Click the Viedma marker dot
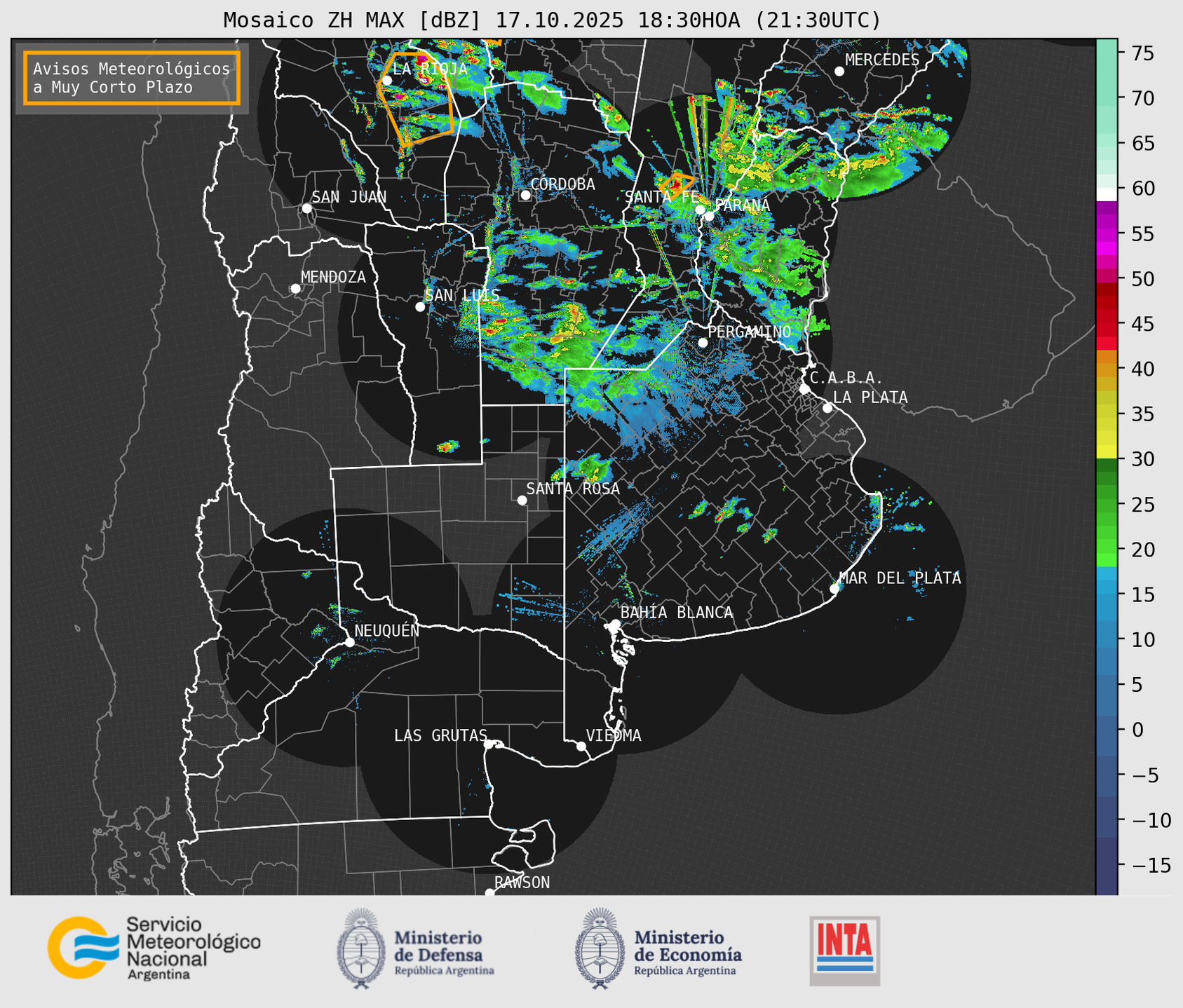Viewport: 1183px width, 1008px height. [581, 746]
